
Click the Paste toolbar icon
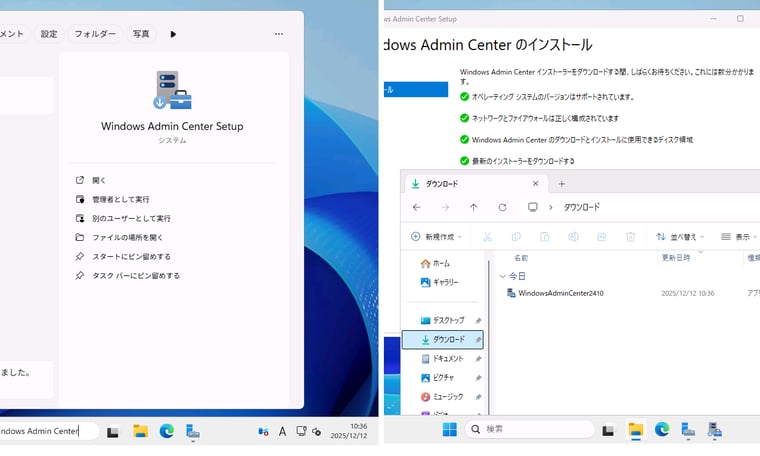pos(544,236)
